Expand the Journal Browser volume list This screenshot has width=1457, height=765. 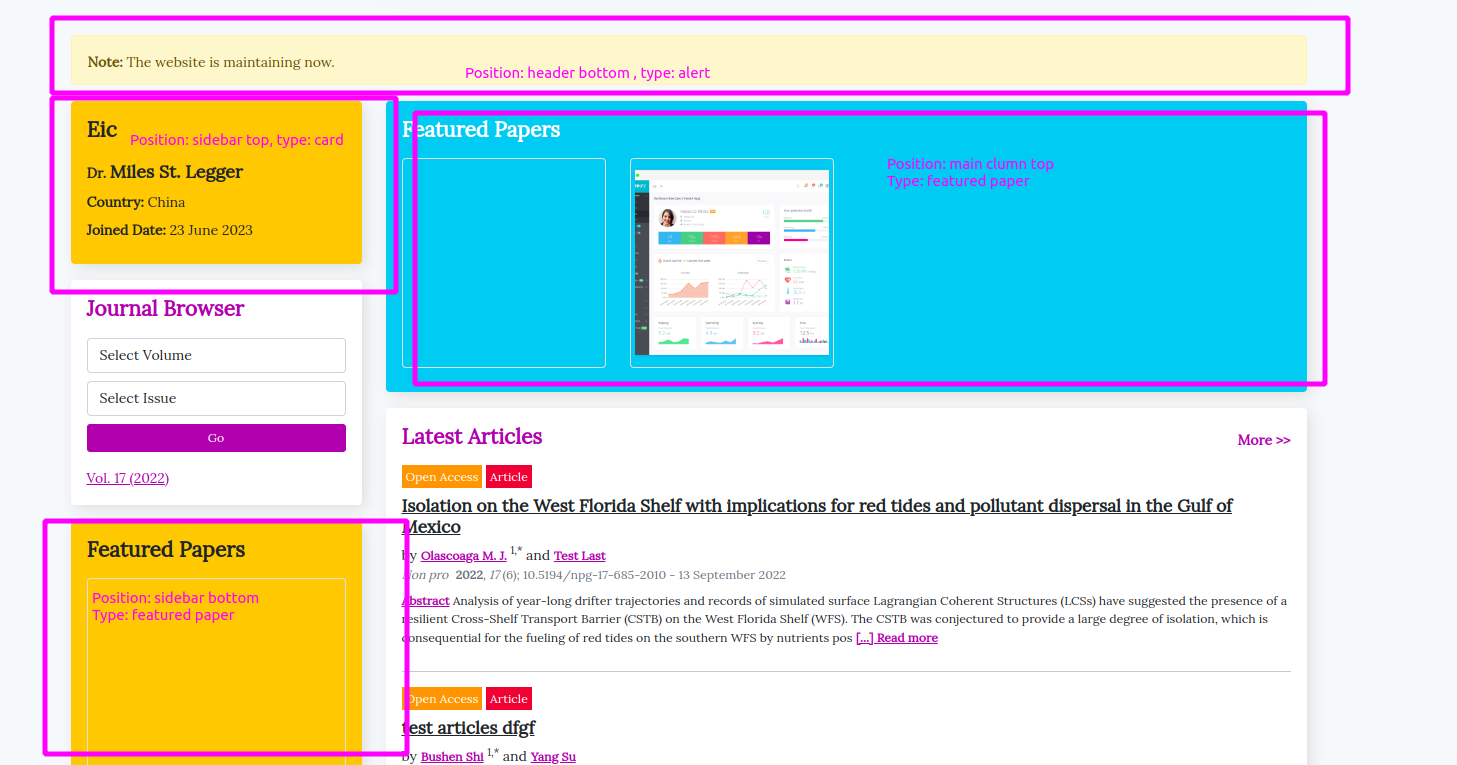[215, 355]
